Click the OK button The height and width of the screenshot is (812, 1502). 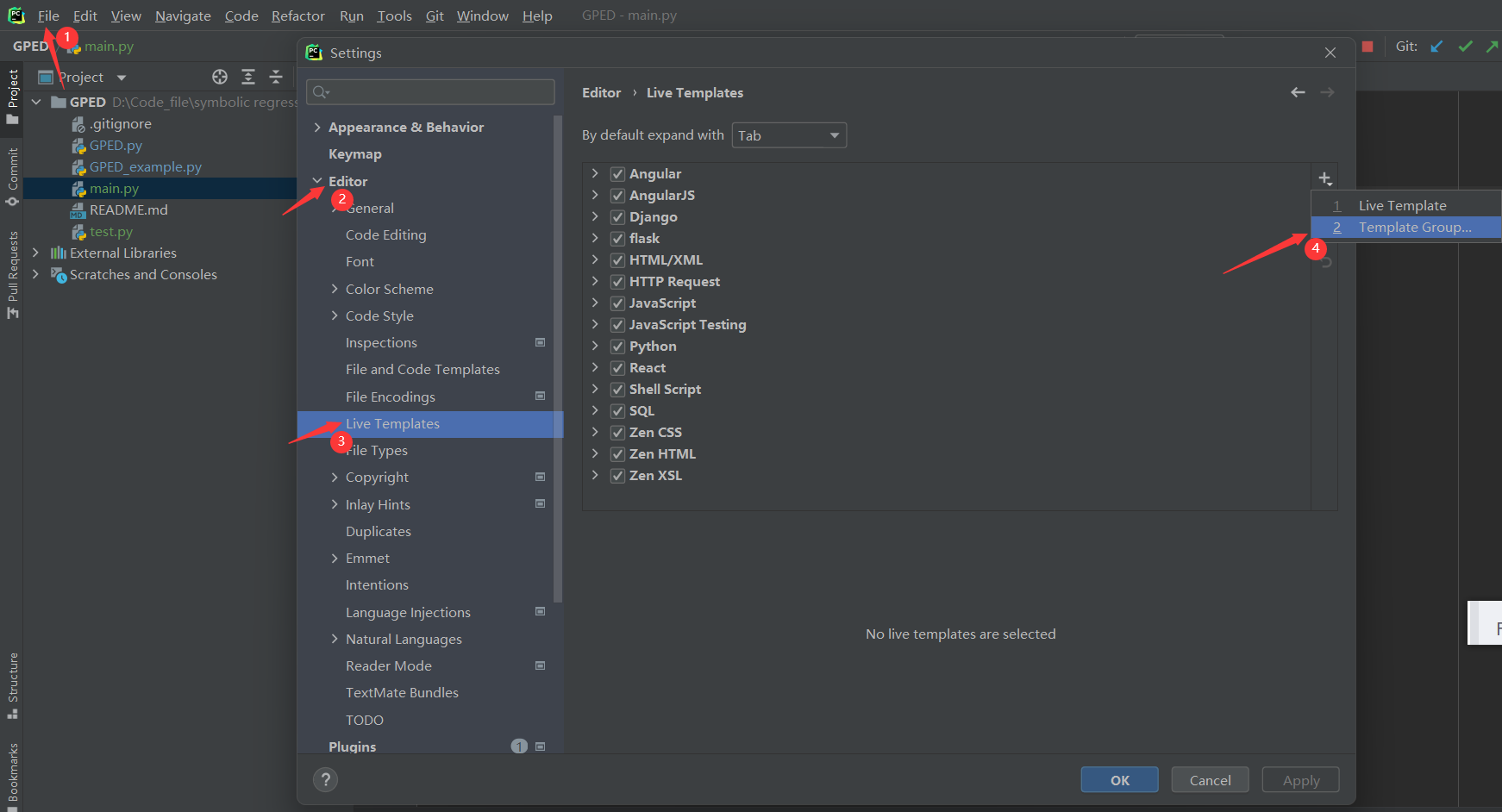click(1119, 780)
